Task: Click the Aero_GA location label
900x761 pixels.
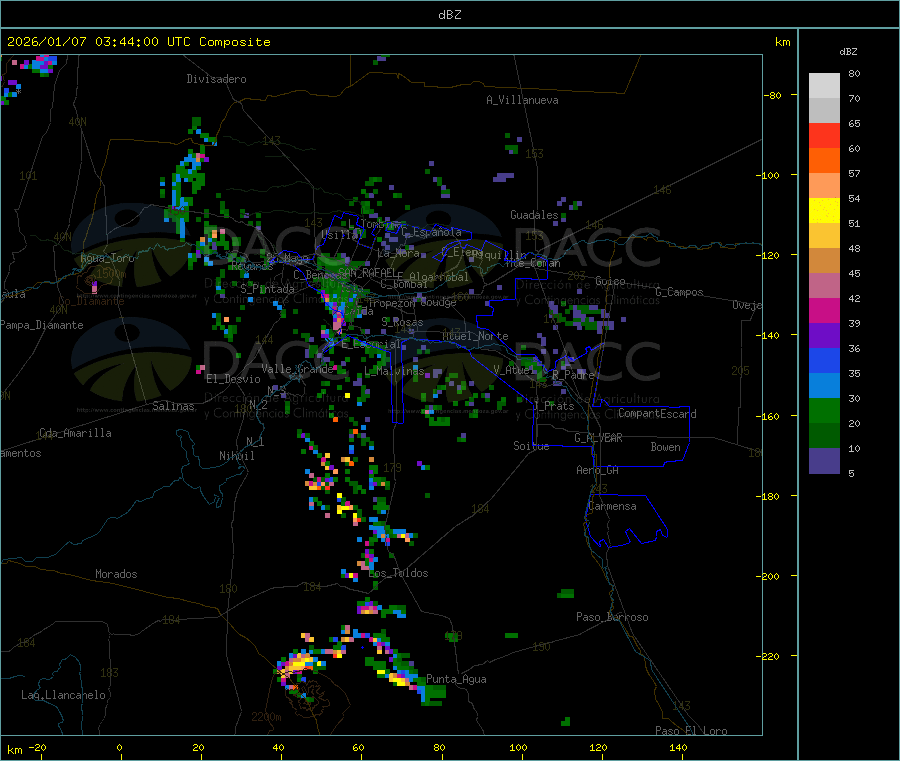Action: coord(598,470)
